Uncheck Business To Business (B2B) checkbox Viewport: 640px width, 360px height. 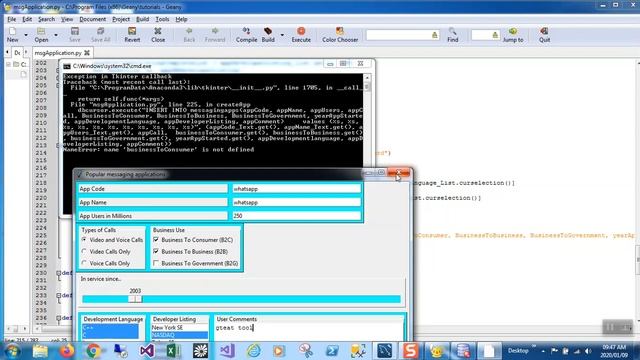pyautogui.click(x=156, y=251)
